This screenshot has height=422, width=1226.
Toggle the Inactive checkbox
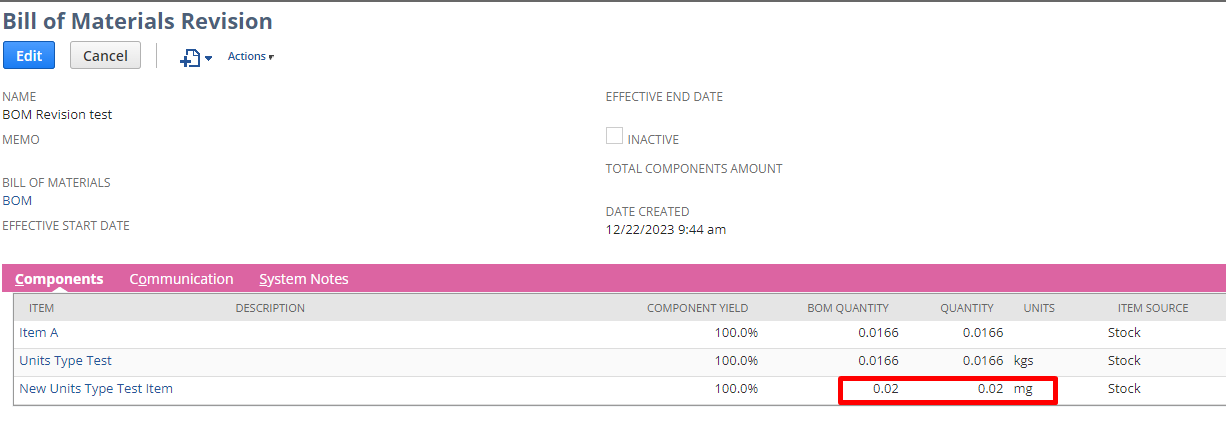click(x=615, y=137)
